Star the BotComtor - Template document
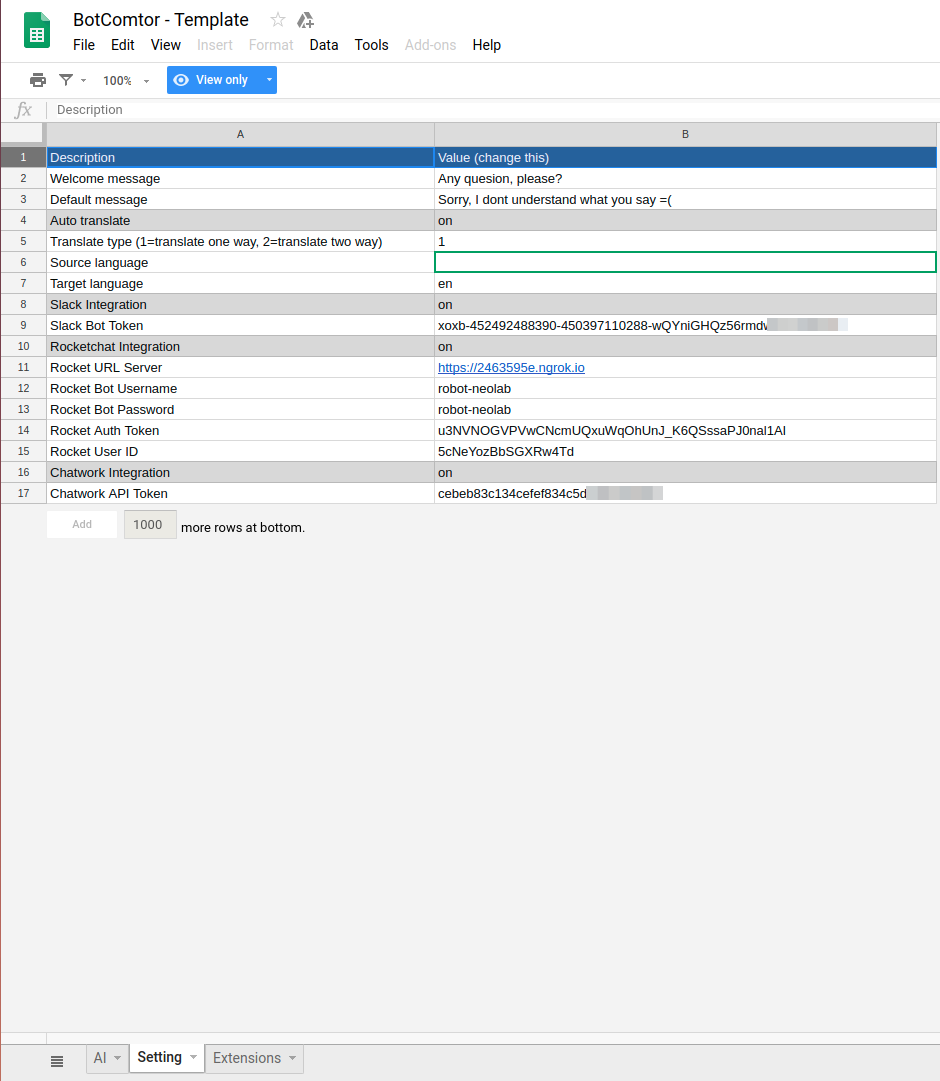Image resolution: width=940 pixels, height=1081 pixels. click(277, 20)
